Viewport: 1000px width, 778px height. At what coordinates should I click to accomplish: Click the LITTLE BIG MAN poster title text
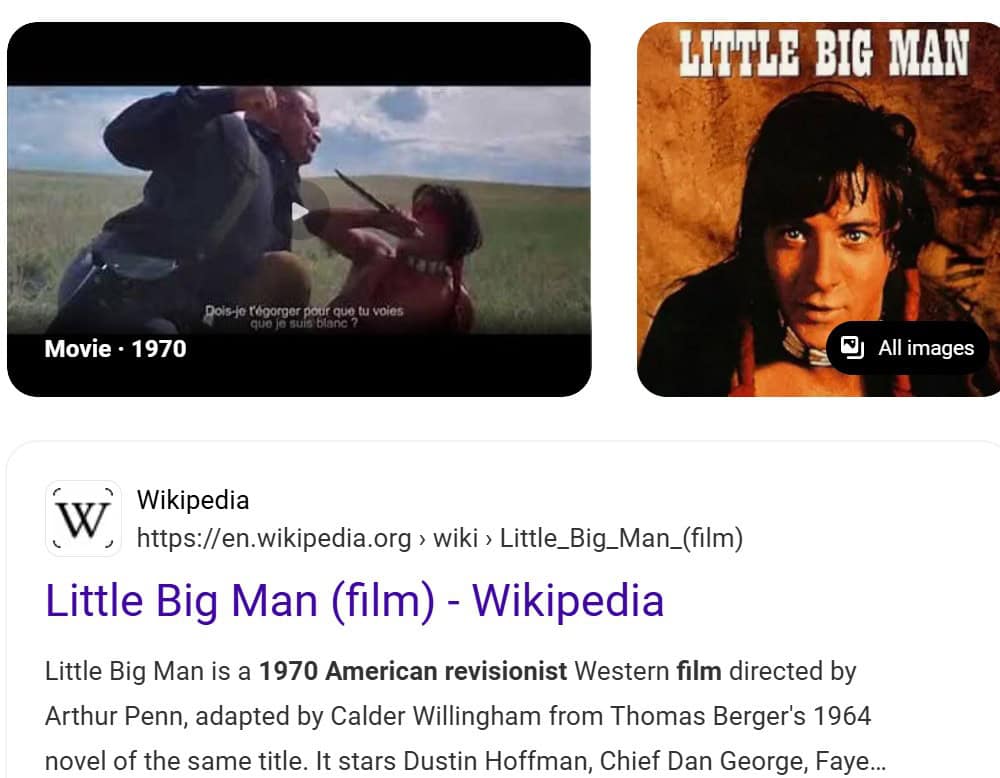point(823,54)
